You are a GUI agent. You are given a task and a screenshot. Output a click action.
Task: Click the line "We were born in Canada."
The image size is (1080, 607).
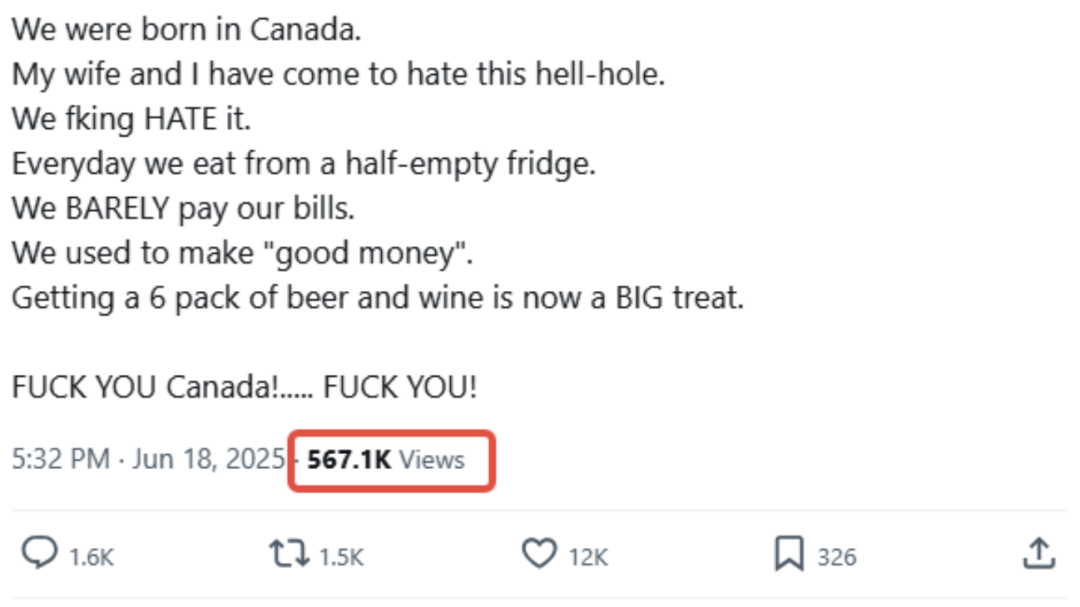[187, 30]
